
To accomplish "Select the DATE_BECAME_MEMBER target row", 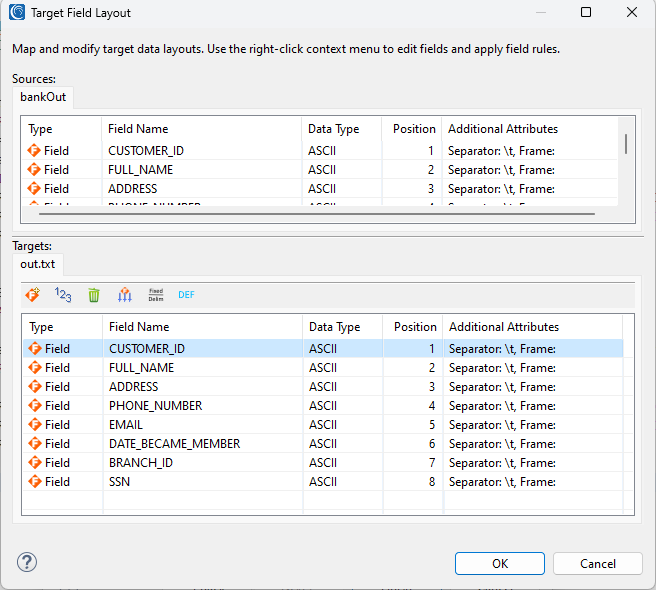I will click(323, 444).
